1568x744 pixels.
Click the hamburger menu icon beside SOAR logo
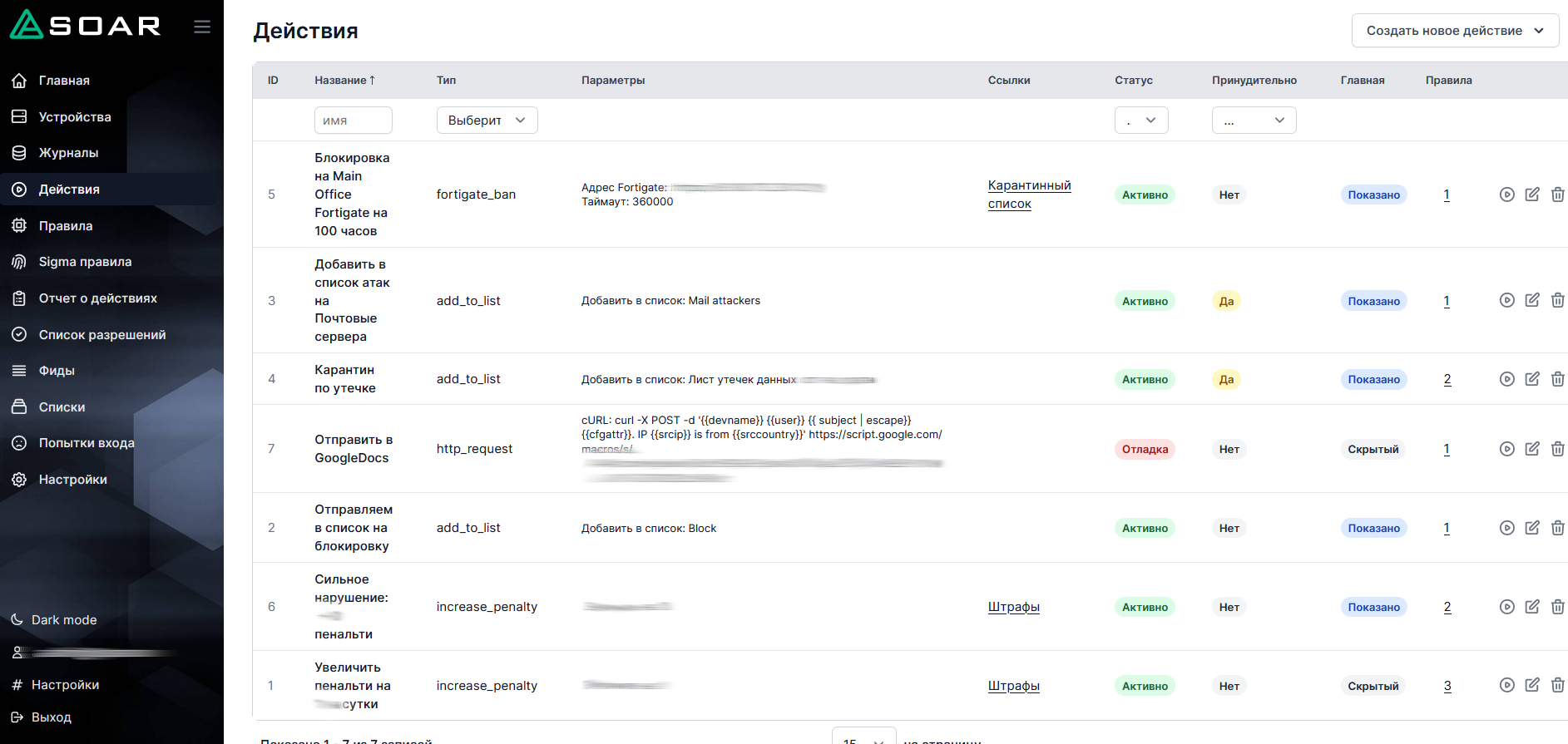pos(202,27)
